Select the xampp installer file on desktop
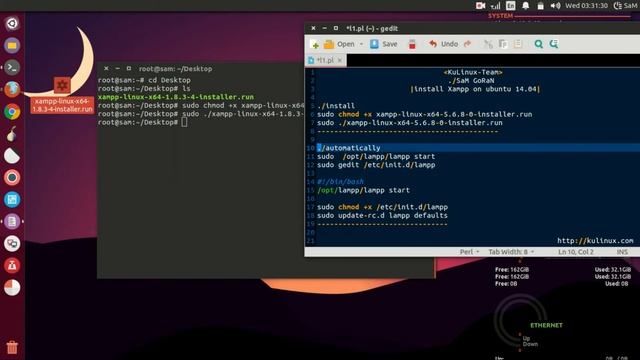Screen dimensions: 640x360 [62, 96]
